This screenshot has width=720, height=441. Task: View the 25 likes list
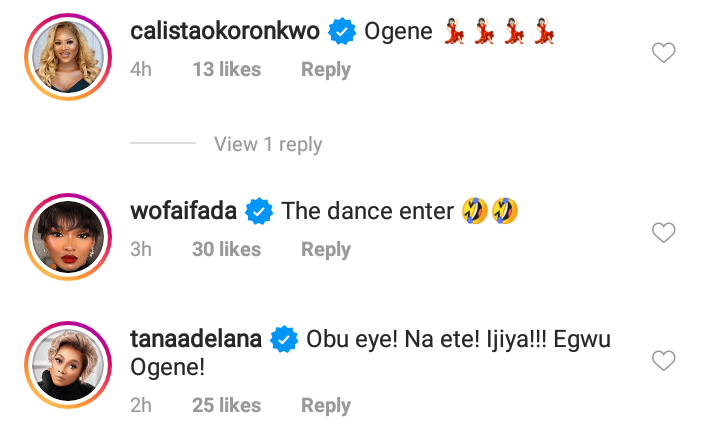click(226, 406)
